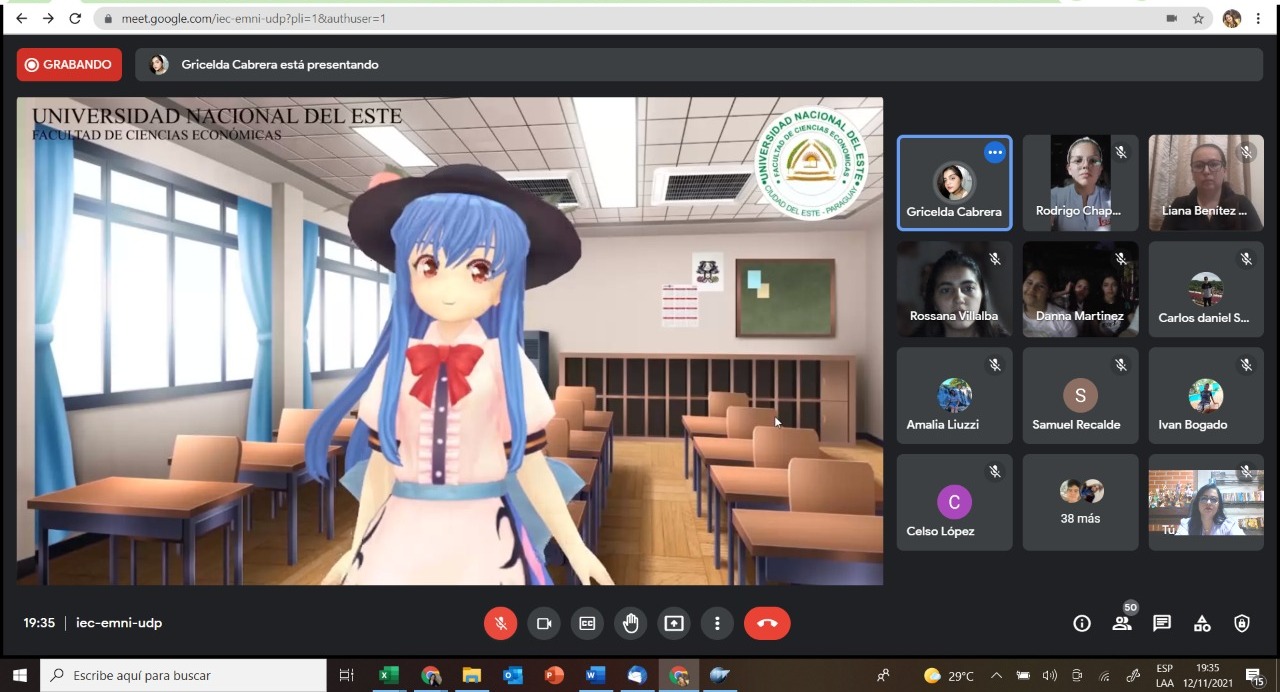Unmute the microphone in the Meet call bar
This screenshot has width=1280, height=692.
coord(501,623)
